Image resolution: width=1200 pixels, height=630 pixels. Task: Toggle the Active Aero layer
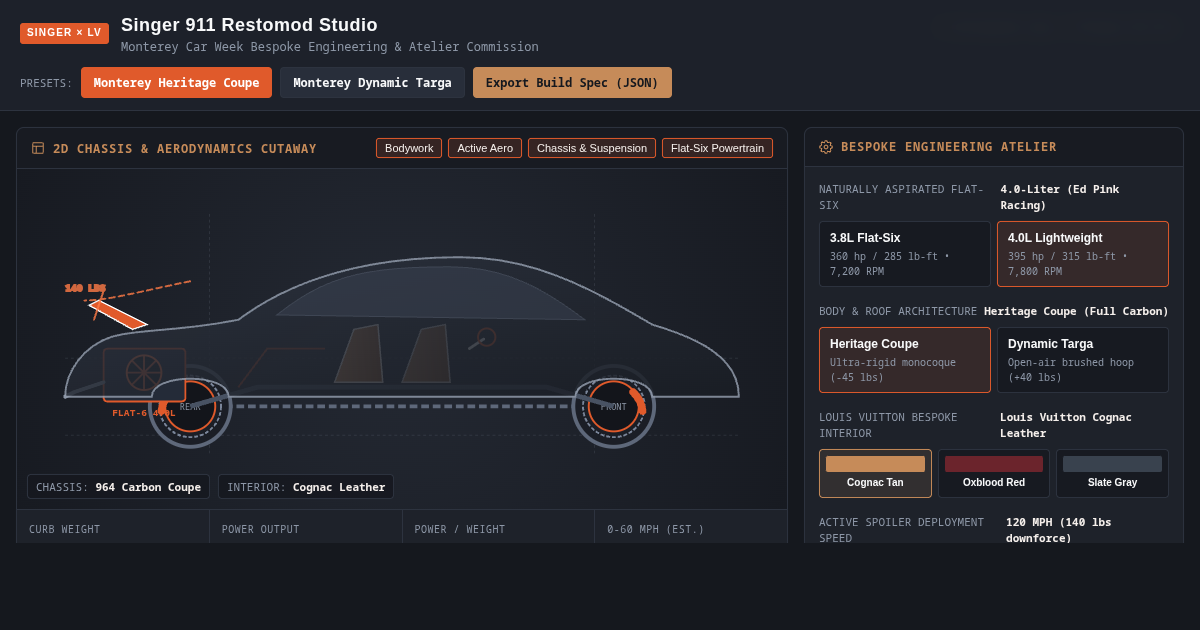coord(485,148)
